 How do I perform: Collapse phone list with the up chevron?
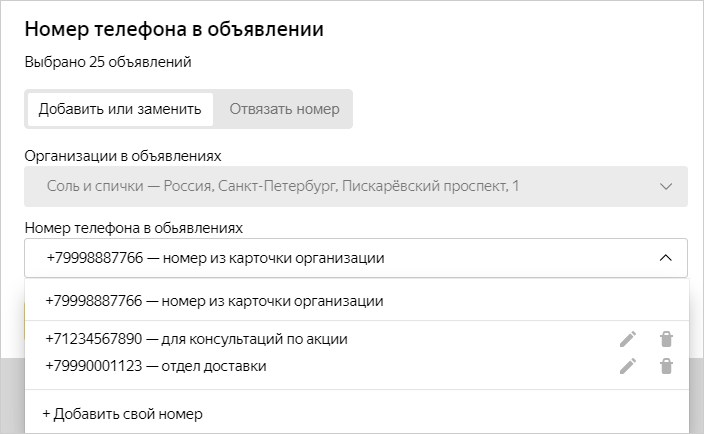(x=666, y=258)
